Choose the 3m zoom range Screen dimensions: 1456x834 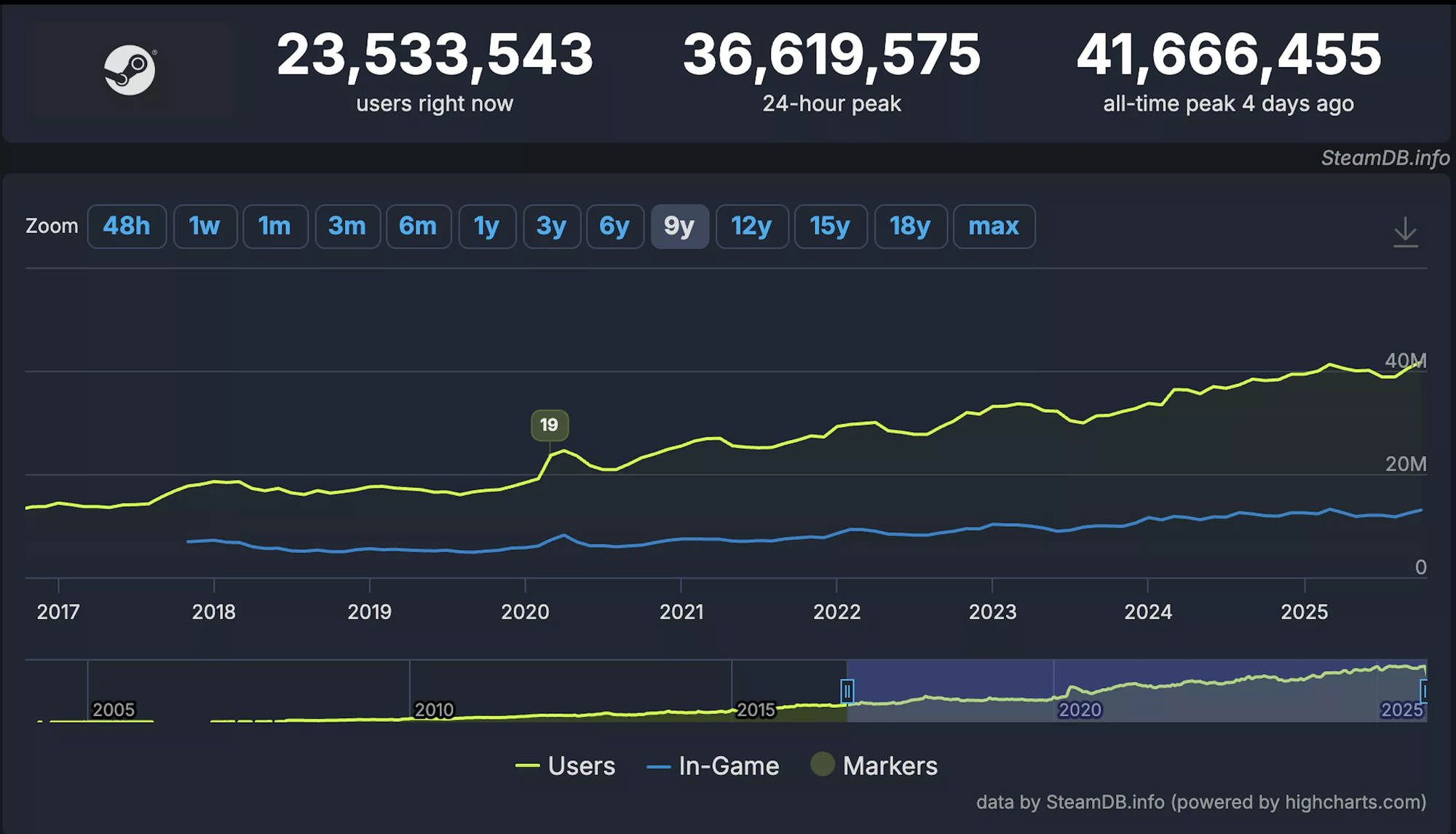tap(347, 227)
